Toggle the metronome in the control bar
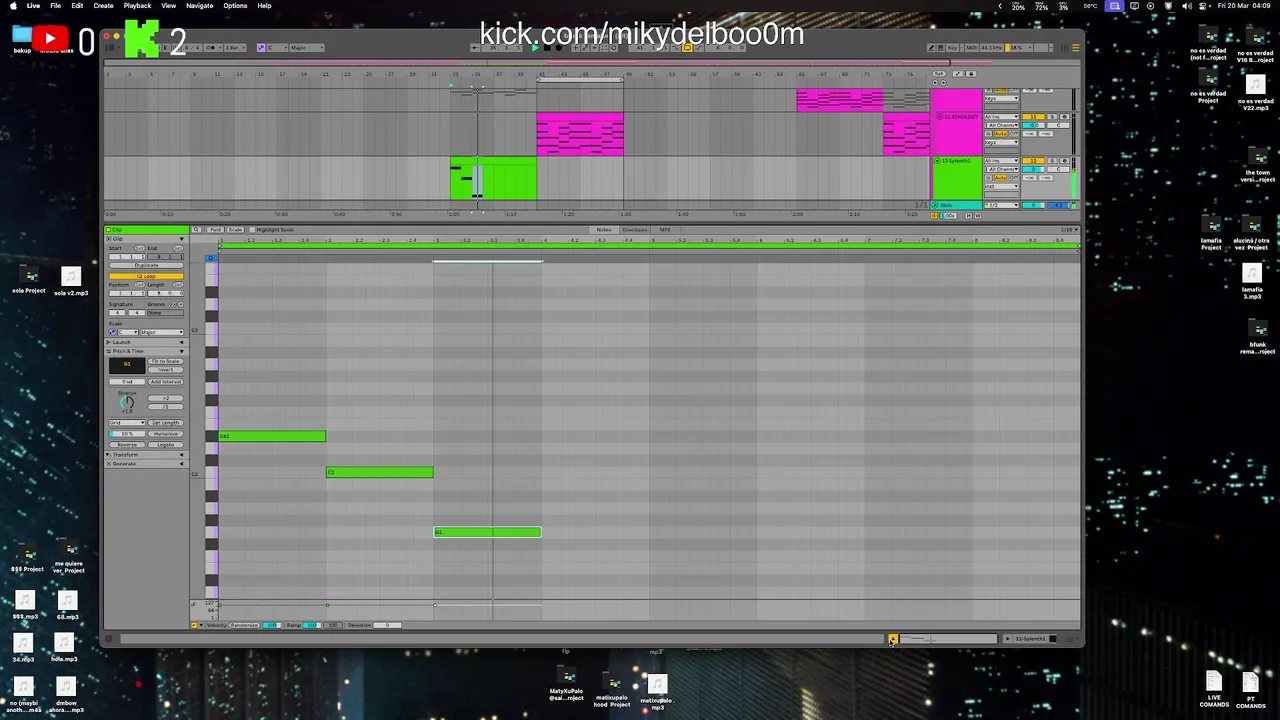The width and height of the screenshot is (1280, 720). click(213, 47)
